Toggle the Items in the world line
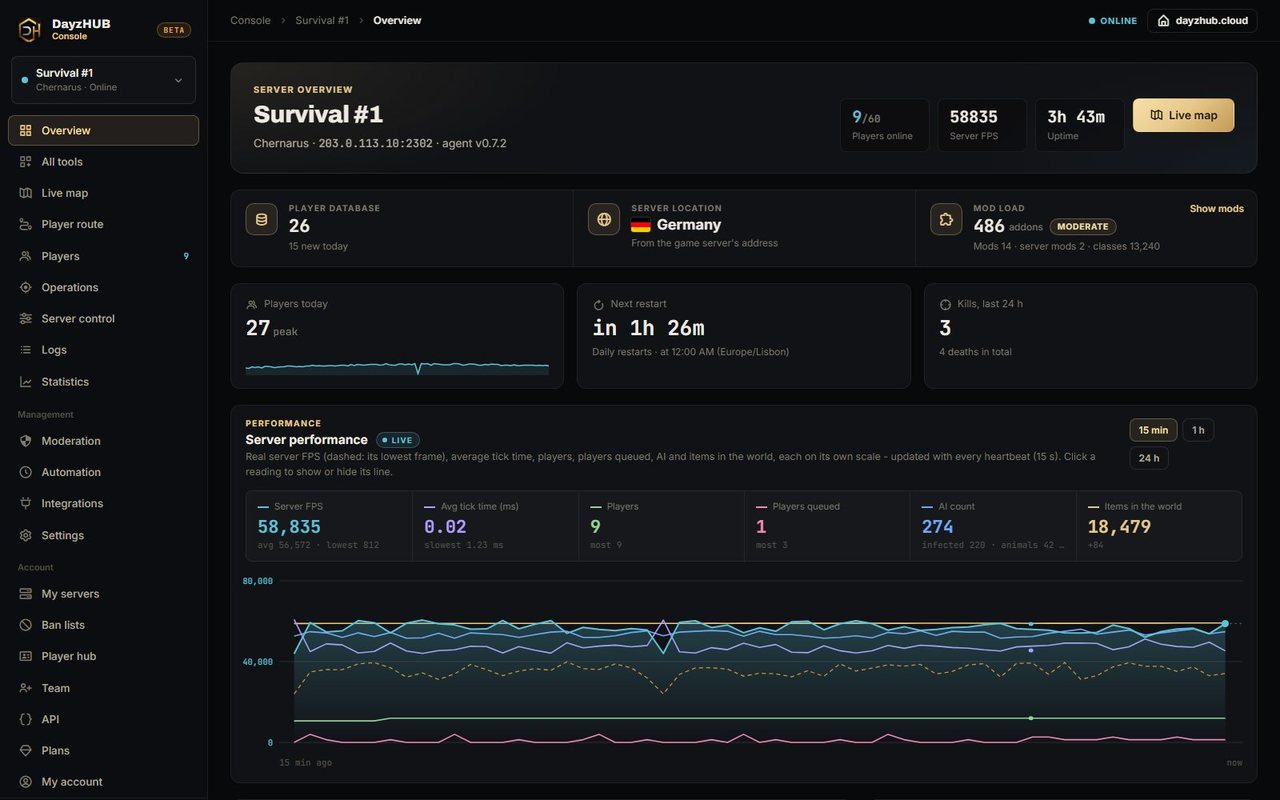1280x800 pixels. click(x=1159, y=526)
